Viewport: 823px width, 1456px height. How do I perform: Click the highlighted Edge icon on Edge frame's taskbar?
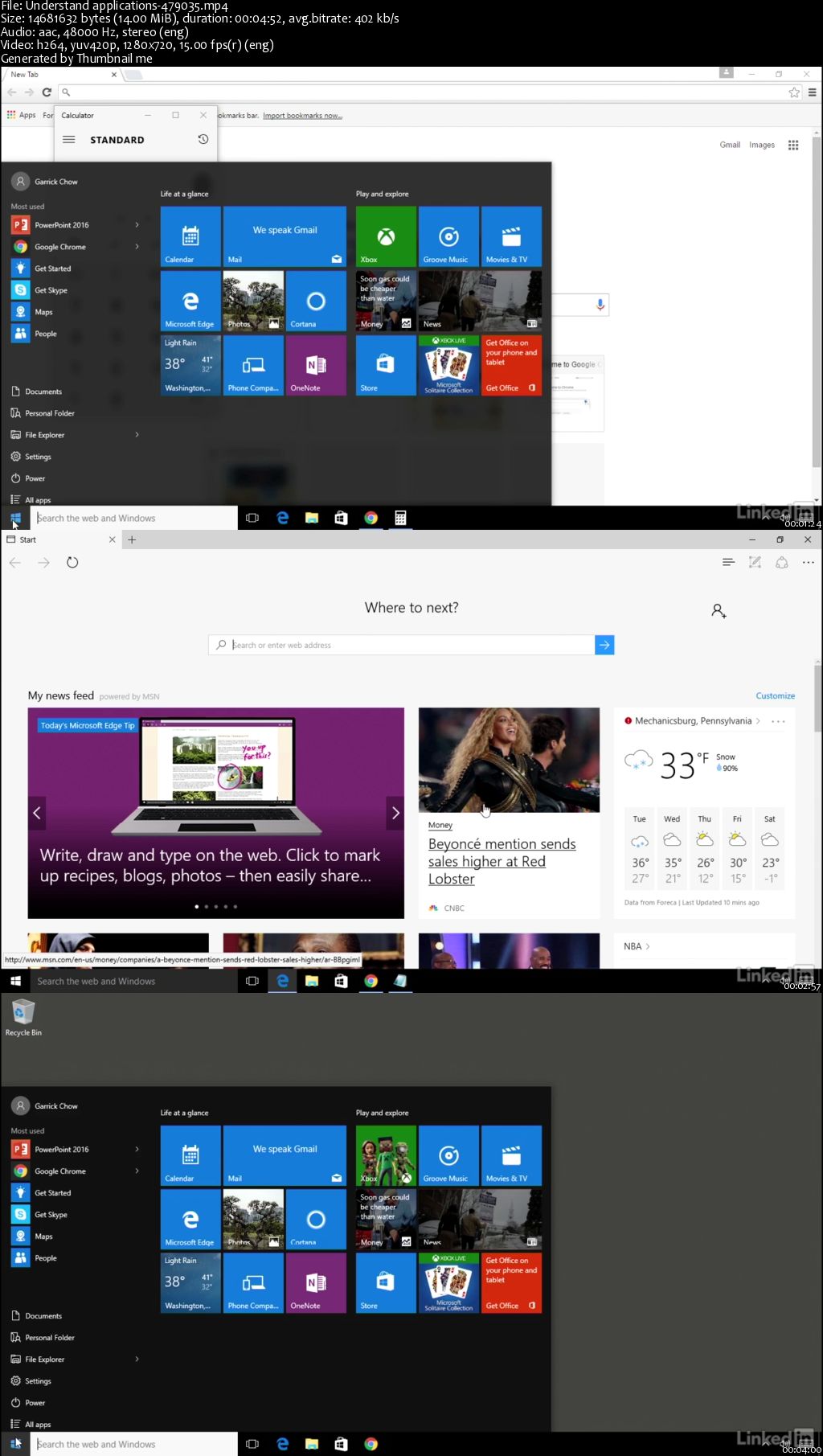pyautogui.click(x=282, y=981)
